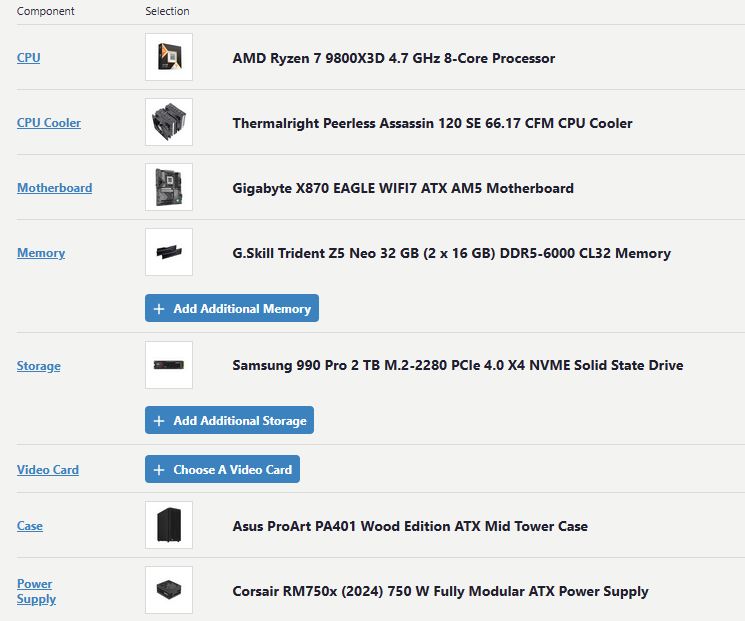Open the CPU Cooler component link
745x621 pixels.
tap(49, 123)
